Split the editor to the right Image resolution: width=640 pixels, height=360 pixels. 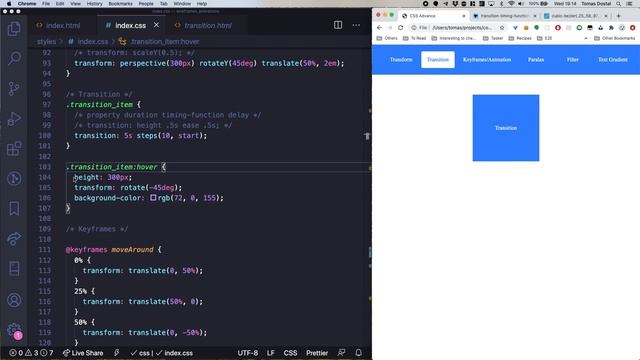[x=338, y=25]
